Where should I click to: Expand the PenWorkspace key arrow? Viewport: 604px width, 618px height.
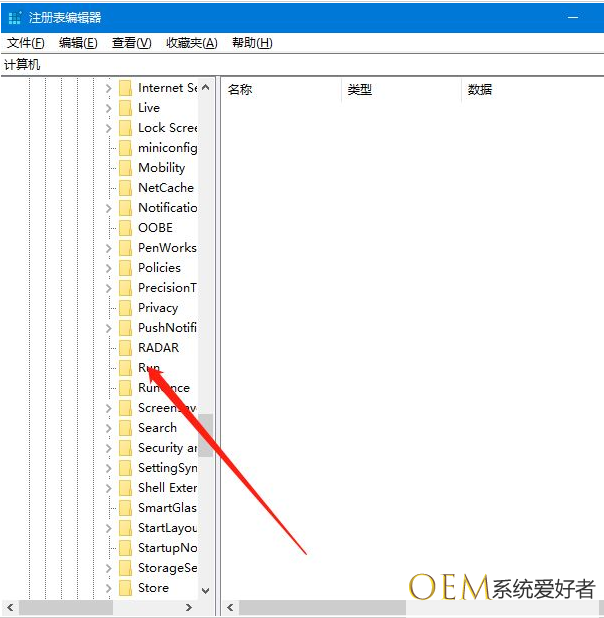109,248
